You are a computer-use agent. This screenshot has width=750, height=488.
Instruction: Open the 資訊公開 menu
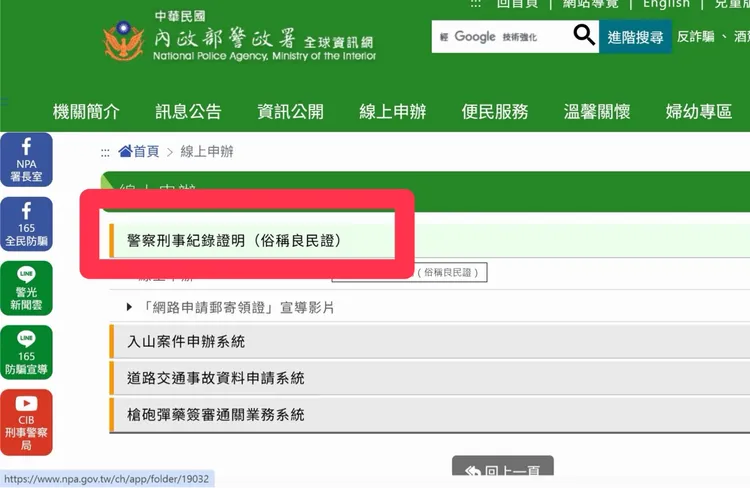click(x=290, y=111)
